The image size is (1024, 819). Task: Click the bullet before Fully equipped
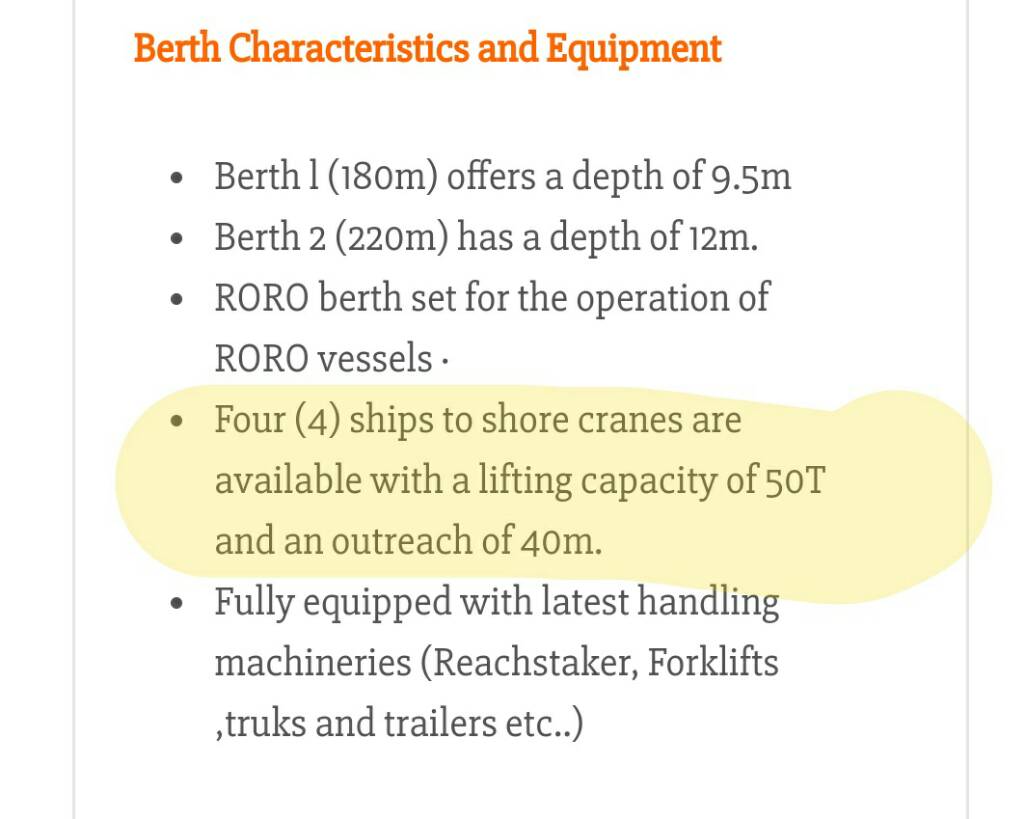click(x=177, y=605)
